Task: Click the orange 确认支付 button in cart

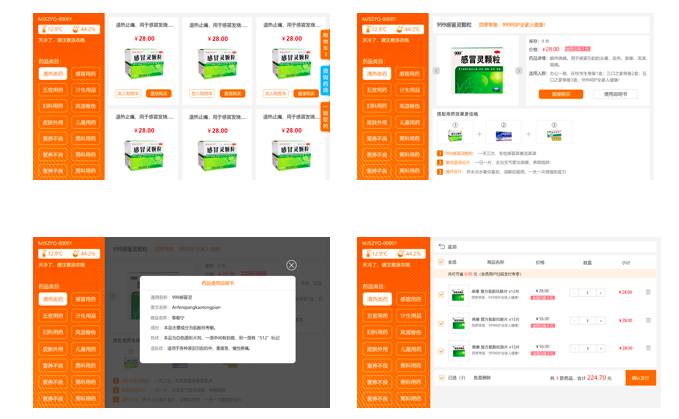Action: pyautogui.click(x=640, y=378)
